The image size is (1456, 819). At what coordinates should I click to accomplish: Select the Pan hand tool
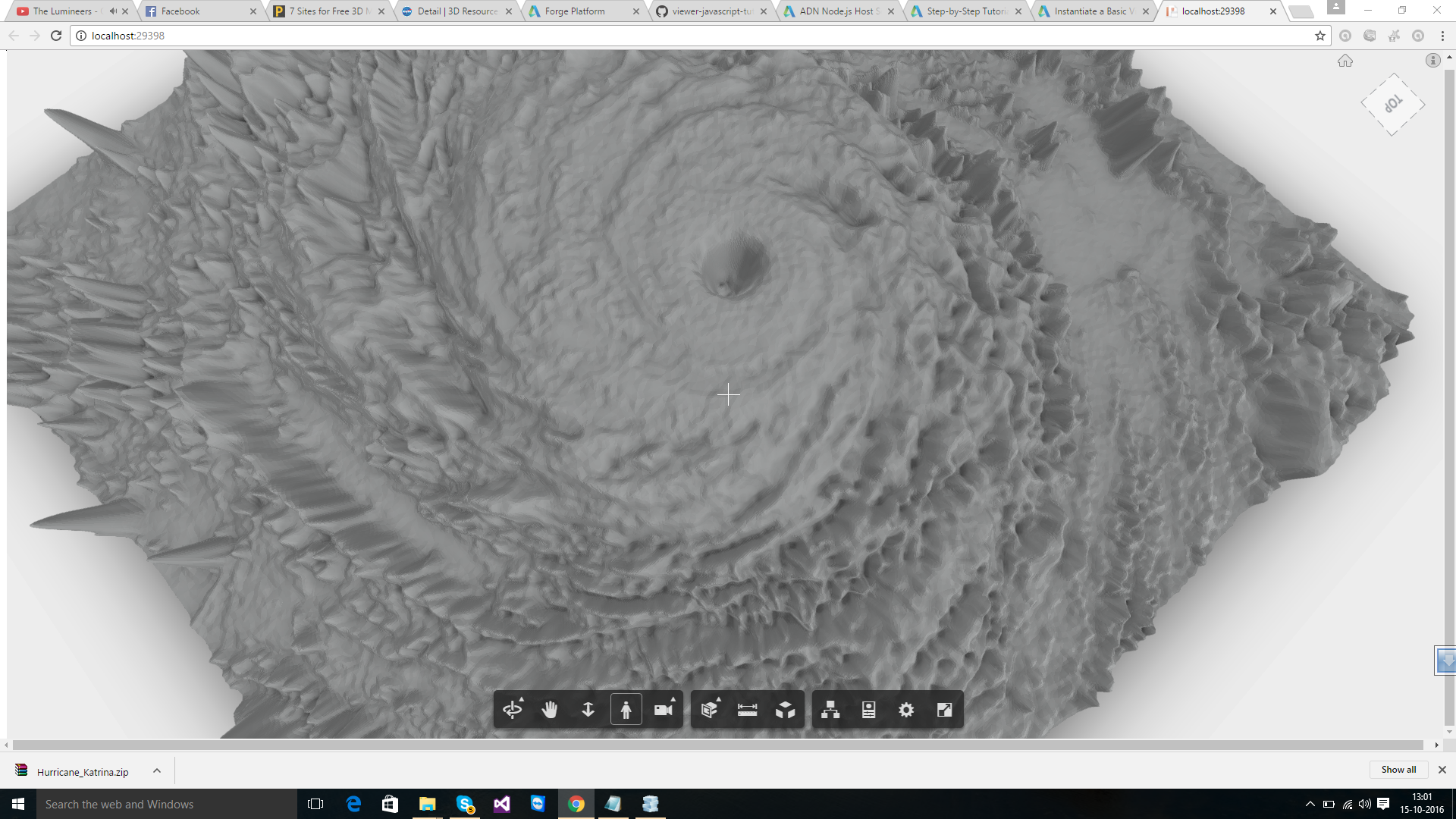(550, 710)
